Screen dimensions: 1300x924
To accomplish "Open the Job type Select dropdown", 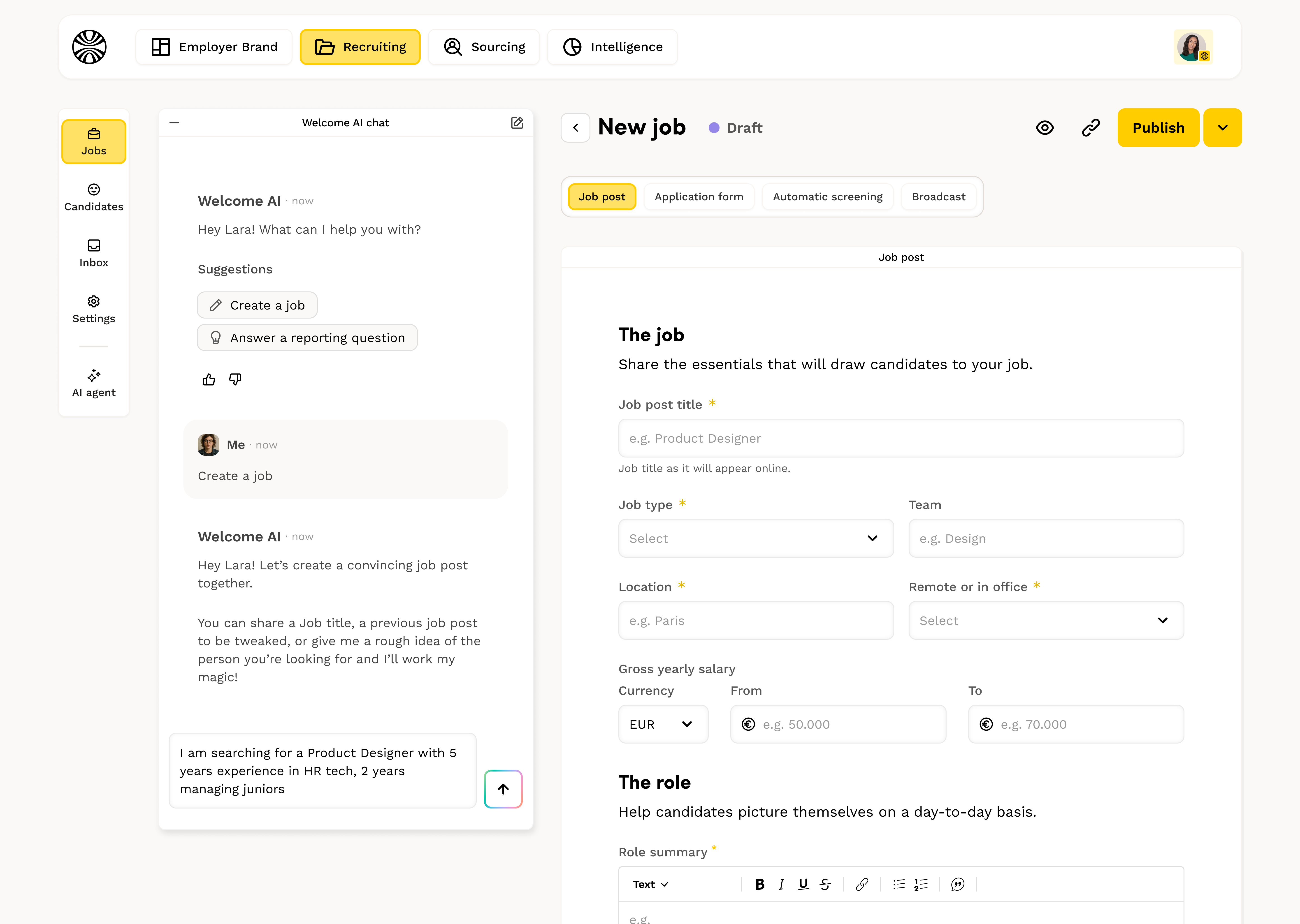I will (x=755, y=538).
